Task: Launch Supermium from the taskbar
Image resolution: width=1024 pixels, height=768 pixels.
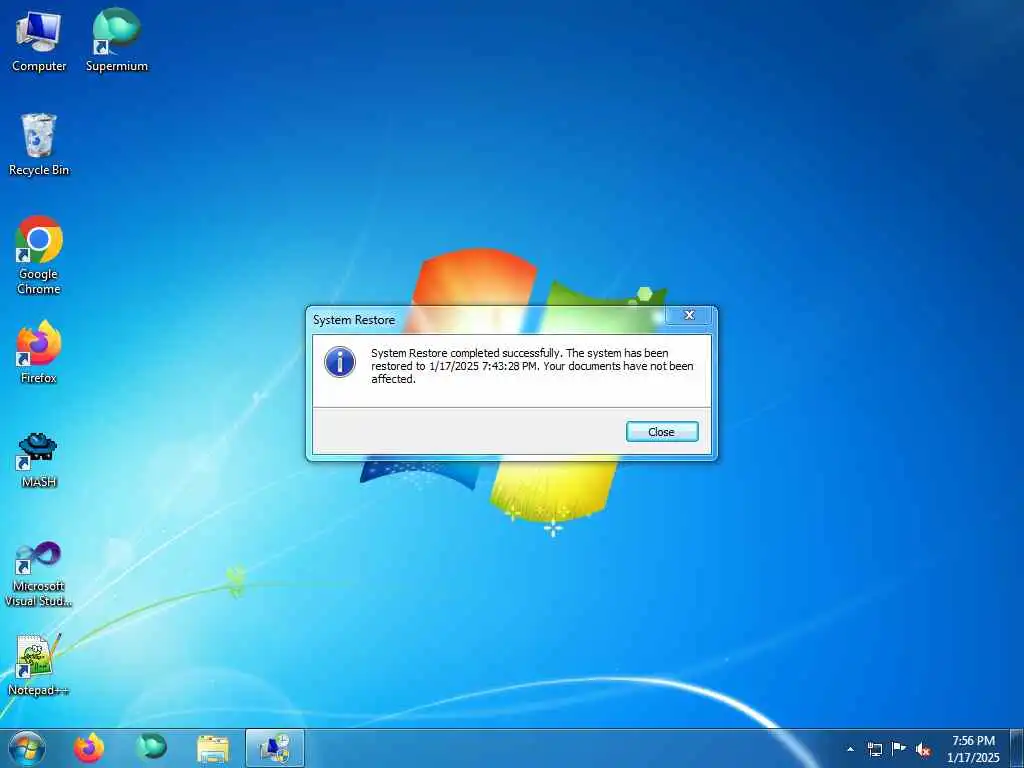Action: 151,748
